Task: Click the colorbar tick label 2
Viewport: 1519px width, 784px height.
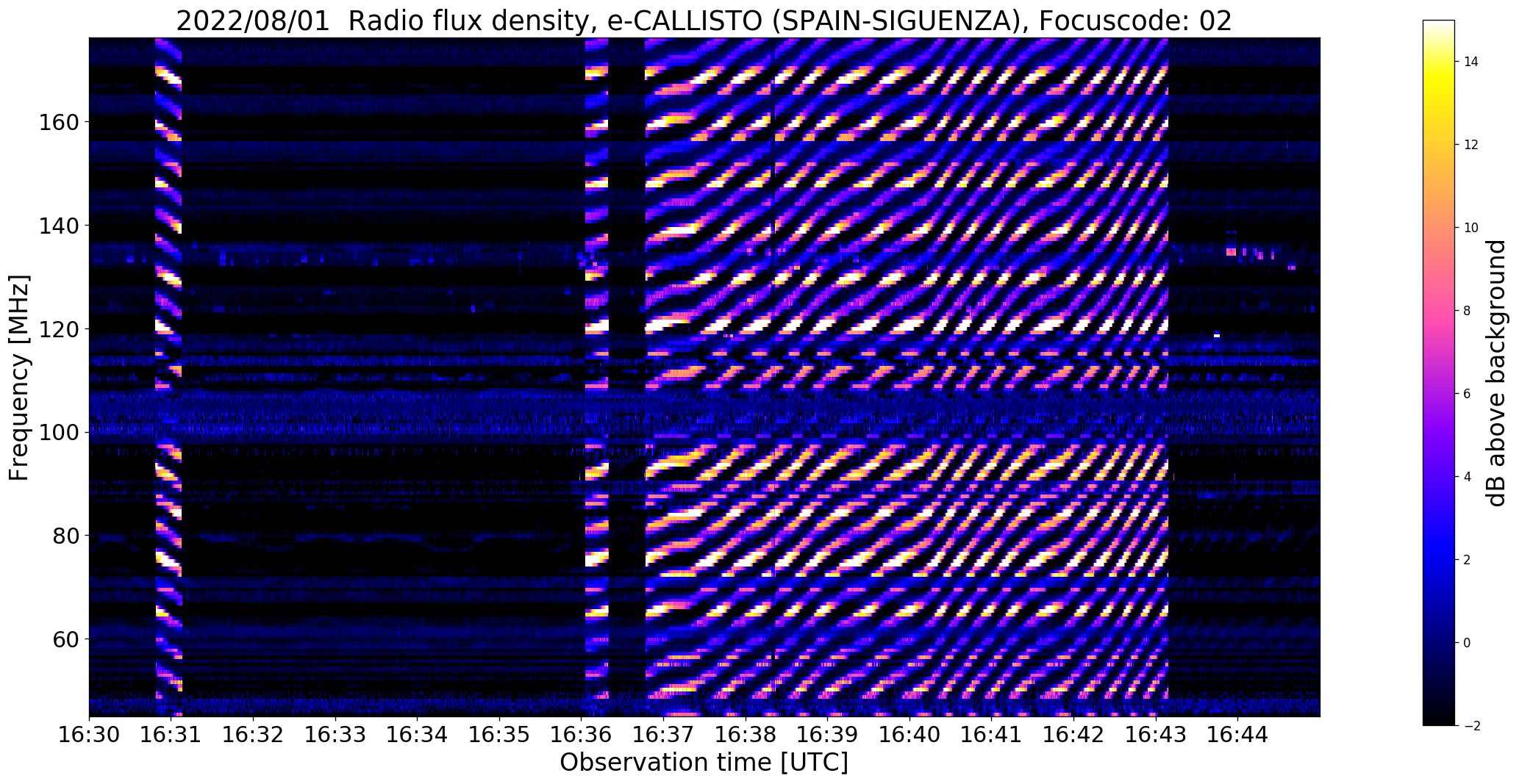Action: [x=1468, y=560]
